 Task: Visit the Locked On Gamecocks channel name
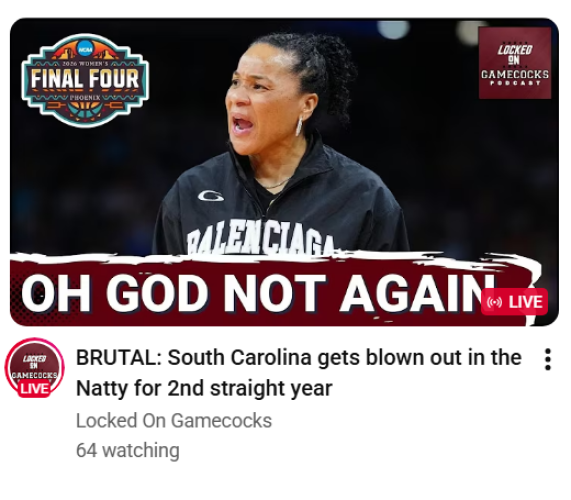174,420
